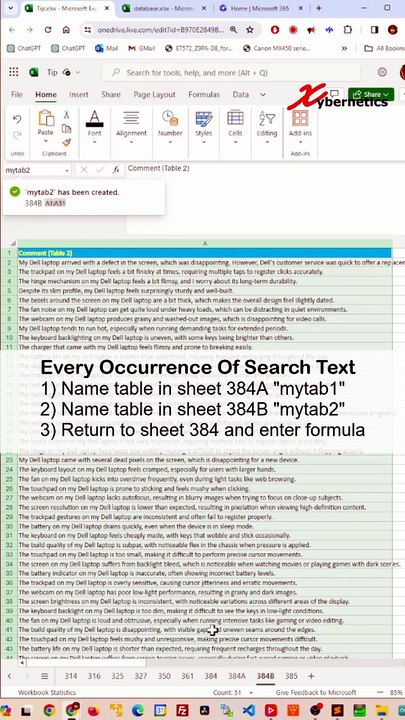The width and height of the screenshot is (405, 720).
Task: Click the browser zoom magnifier icon
Action: (233, 29)
